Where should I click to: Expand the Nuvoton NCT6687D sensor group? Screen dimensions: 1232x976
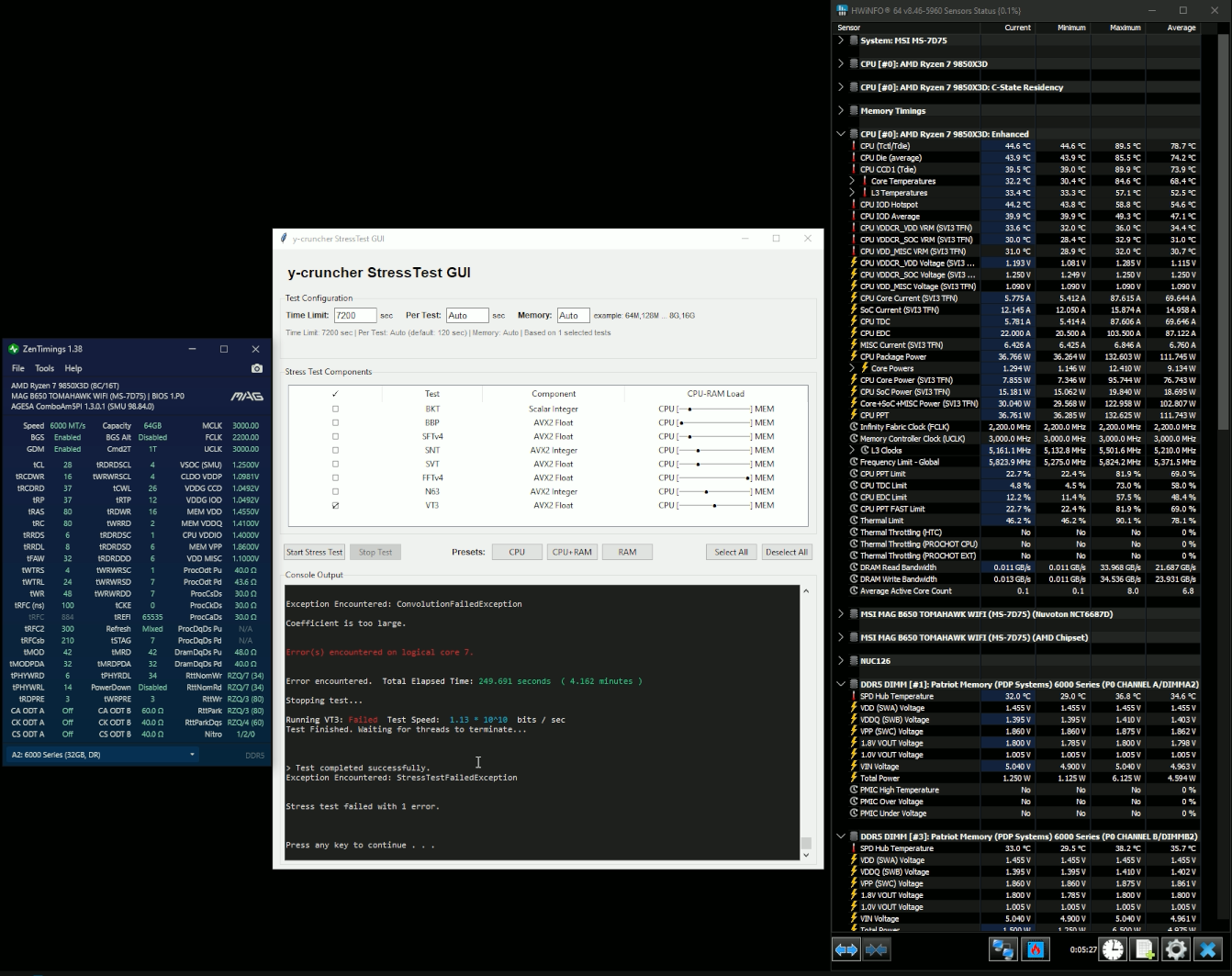(841, 613)
